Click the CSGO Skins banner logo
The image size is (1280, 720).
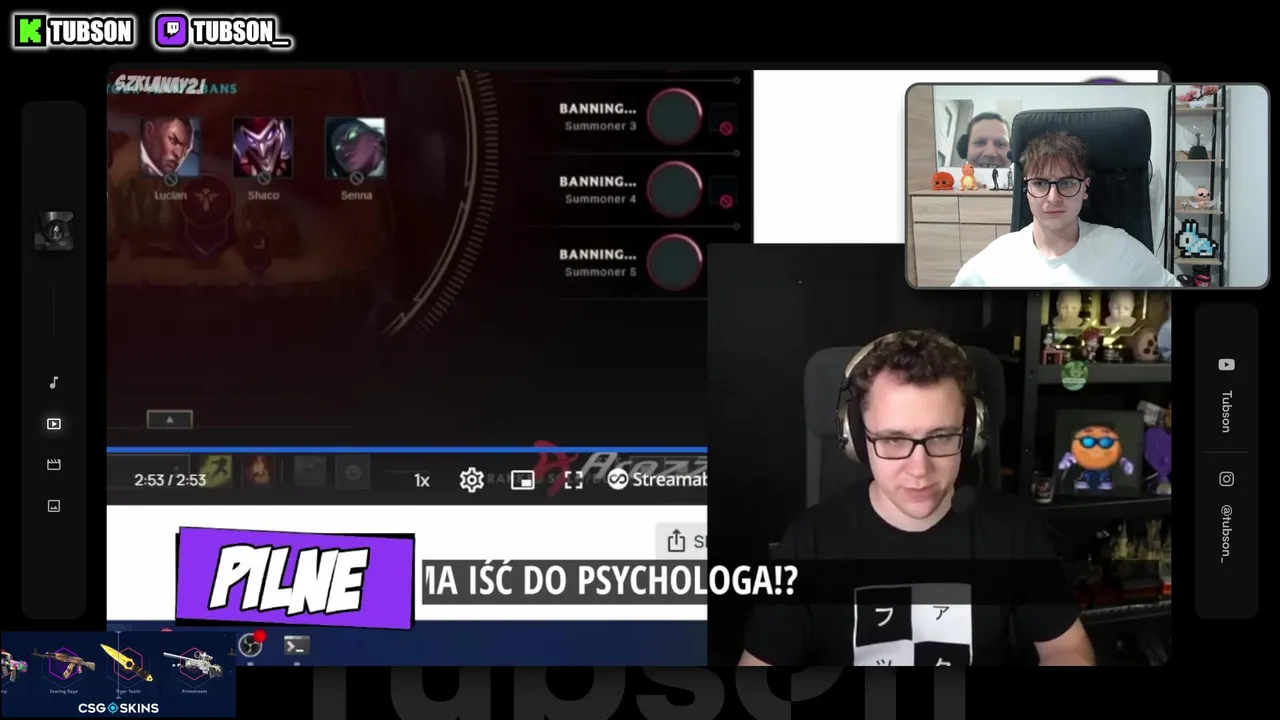click(118, 708)
